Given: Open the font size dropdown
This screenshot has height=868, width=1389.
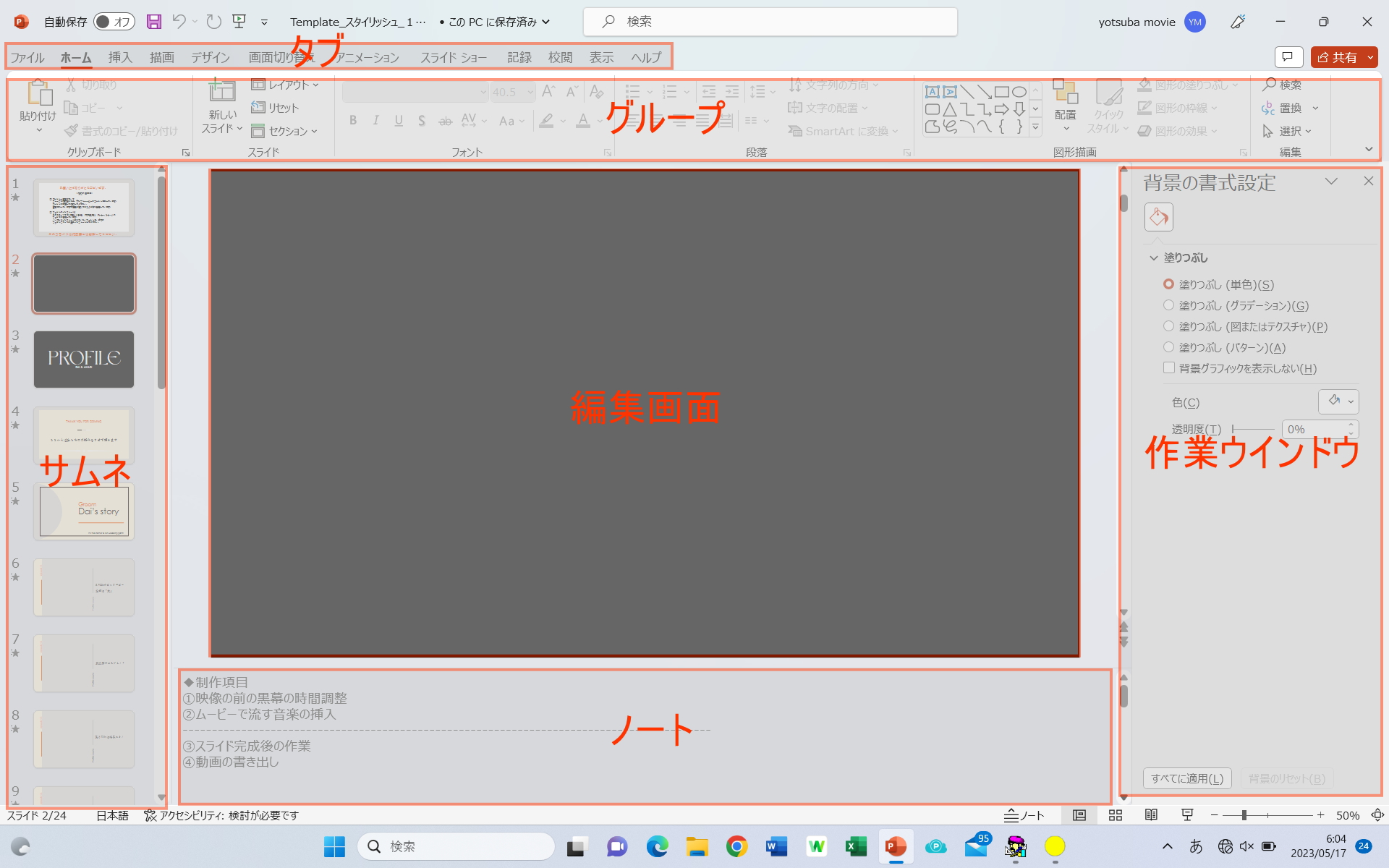Looking at the screenshot, I should [x=529, y=92].
